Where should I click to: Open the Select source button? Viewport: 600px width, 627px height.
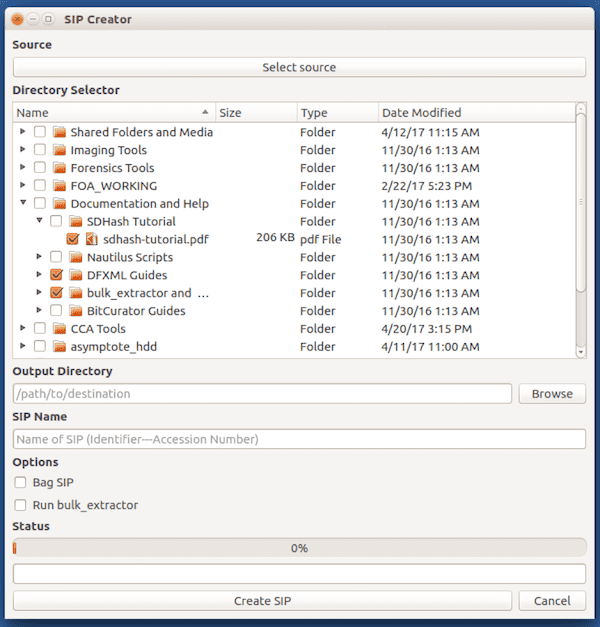(x=299, y=67)
